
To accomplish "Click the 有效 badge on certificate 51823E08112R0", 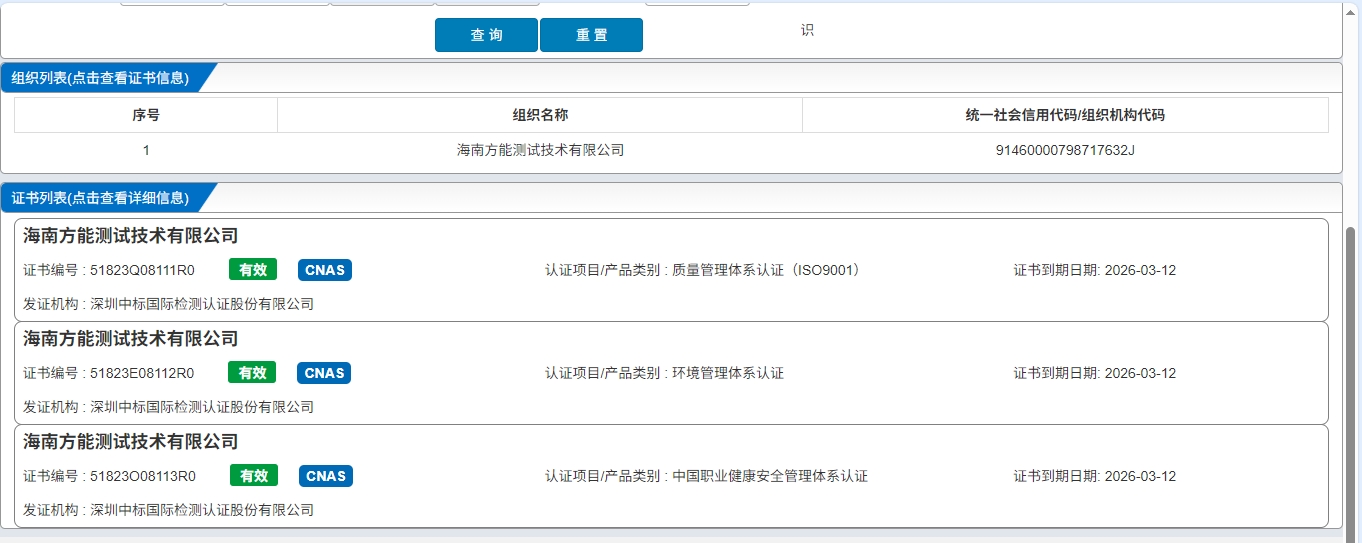I will 253,373.
